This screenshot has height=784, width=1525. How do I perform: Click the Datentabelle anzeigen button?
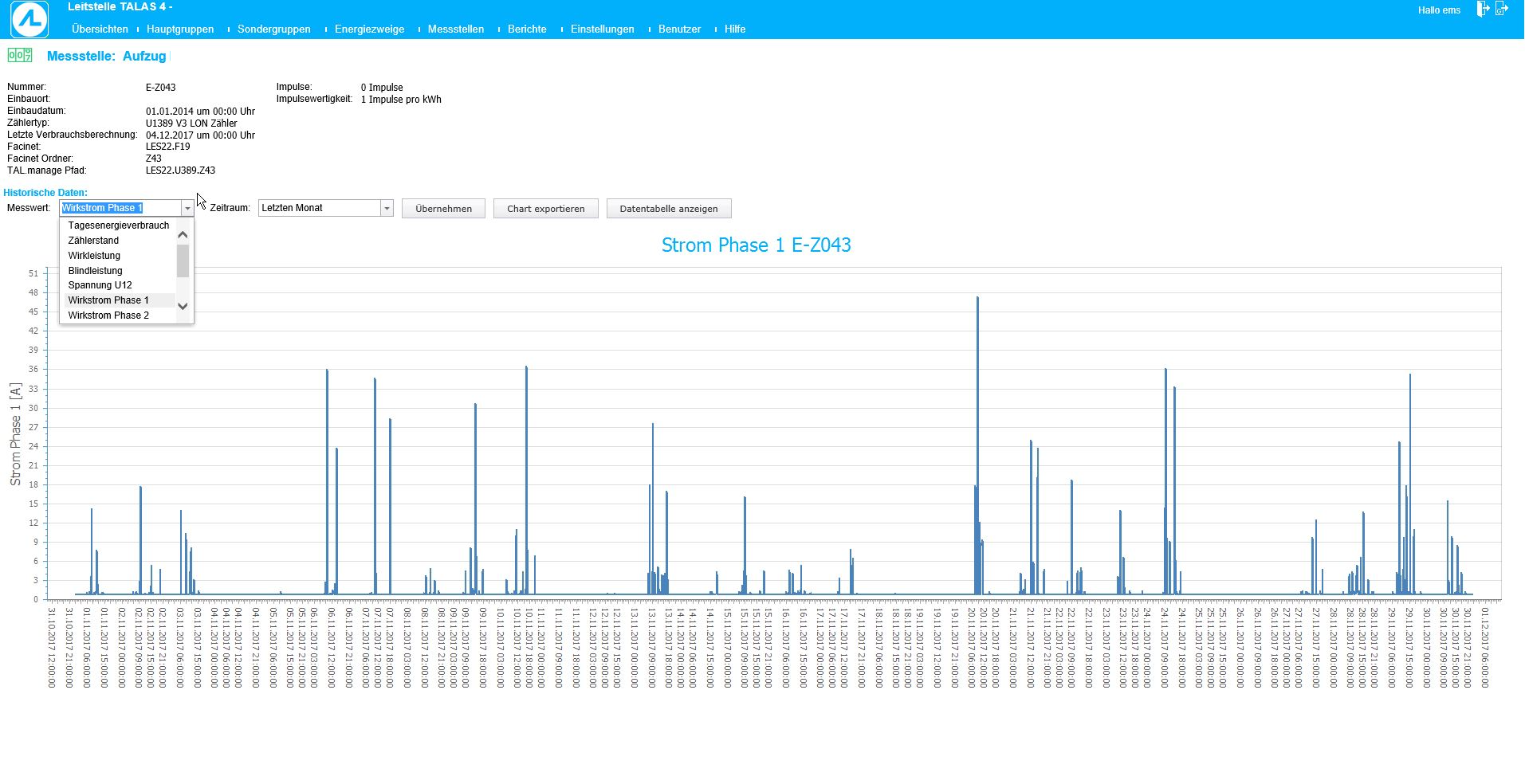point(669,209)
